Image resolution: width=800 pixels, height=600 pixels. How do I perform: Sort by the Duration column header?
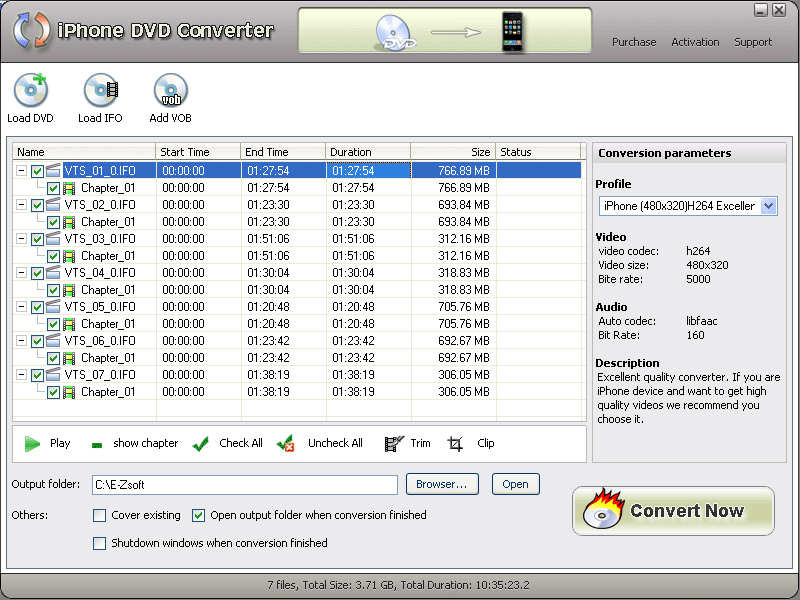click(x=368, y=152)
